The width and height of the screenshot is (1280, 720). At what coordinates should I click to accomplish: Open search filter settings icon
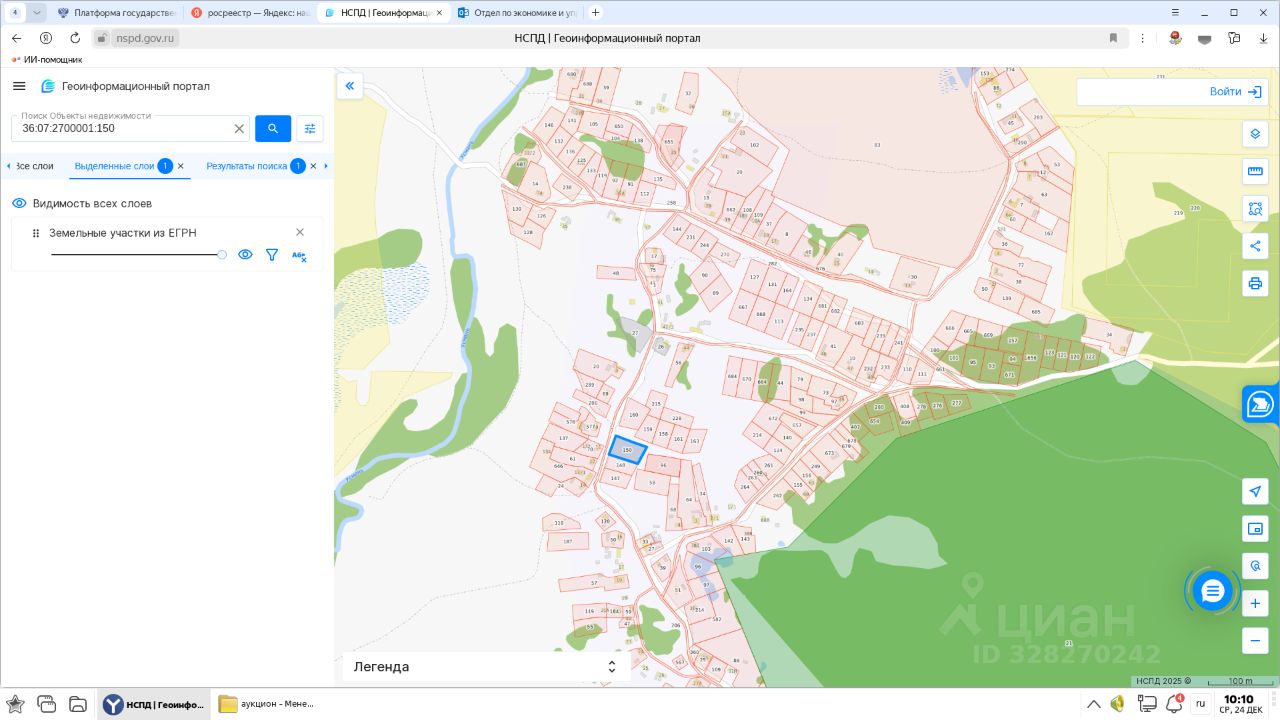coord(310,128)
